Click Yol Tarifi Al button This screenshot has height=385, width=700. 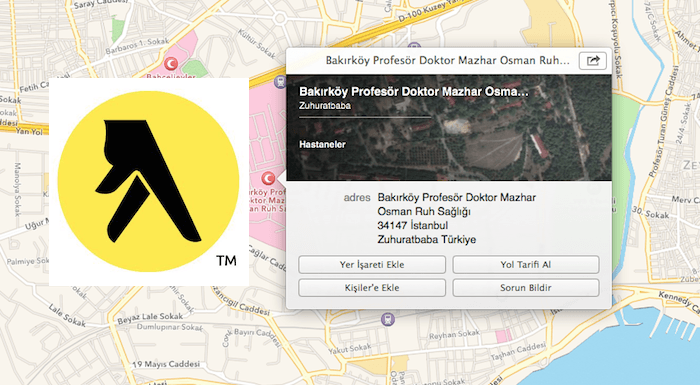pos(525,264)
